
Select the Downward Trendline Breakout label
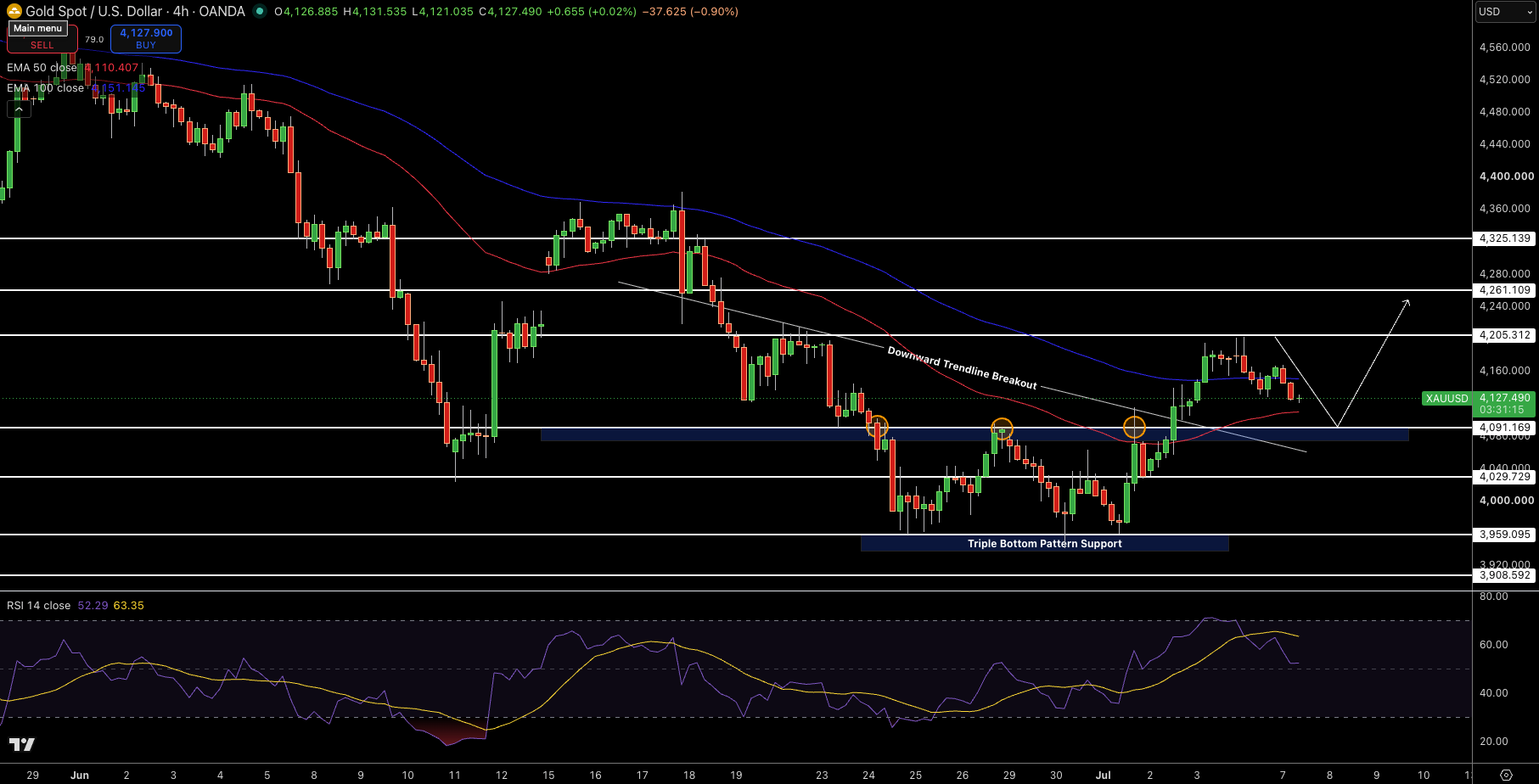(962, 368)
